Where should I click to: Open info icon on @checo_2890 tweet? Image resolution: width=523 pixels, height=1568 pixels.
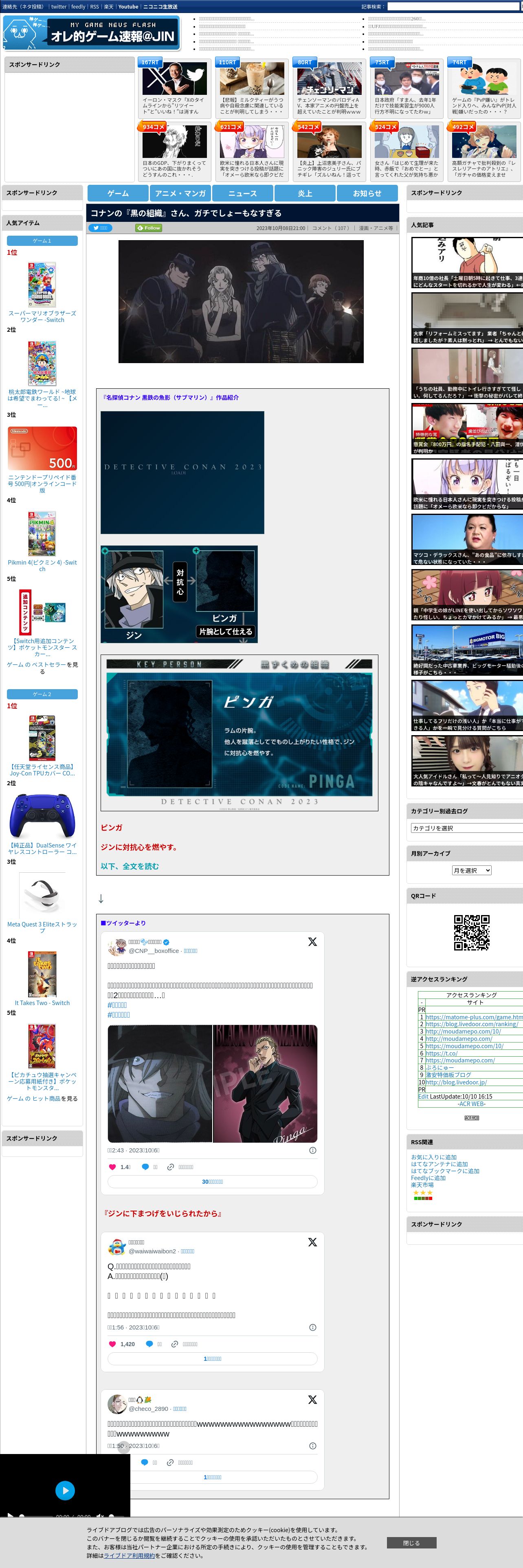coord(312,1445)
